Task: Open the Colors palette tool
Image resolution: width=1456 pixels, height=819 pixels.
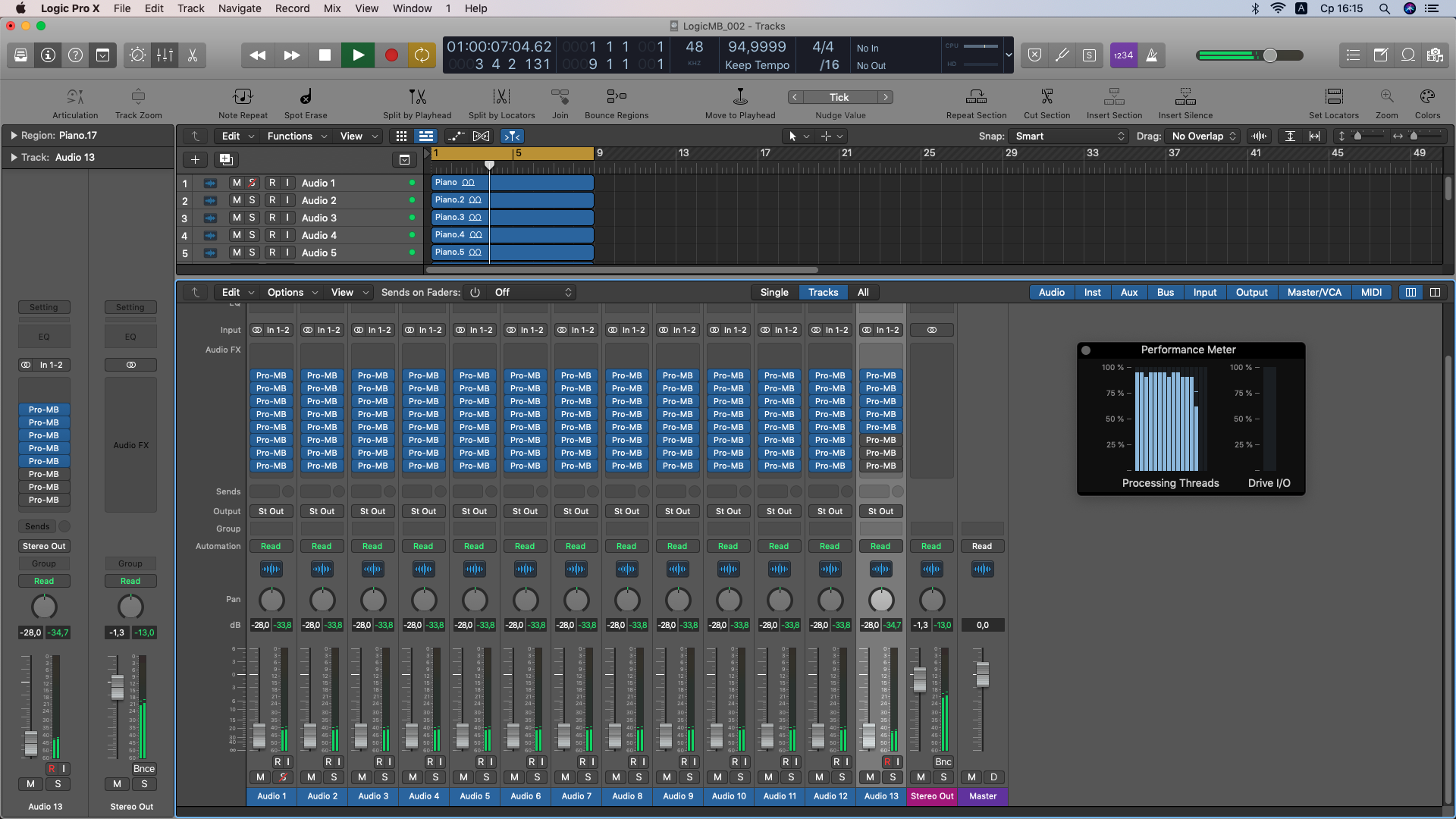Action: pos(1427,103)
